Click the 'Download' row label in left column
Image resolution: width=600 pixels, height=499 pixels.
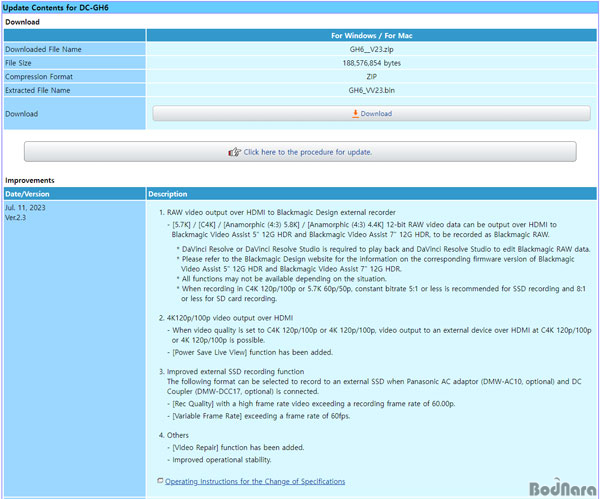click(21, 114)
